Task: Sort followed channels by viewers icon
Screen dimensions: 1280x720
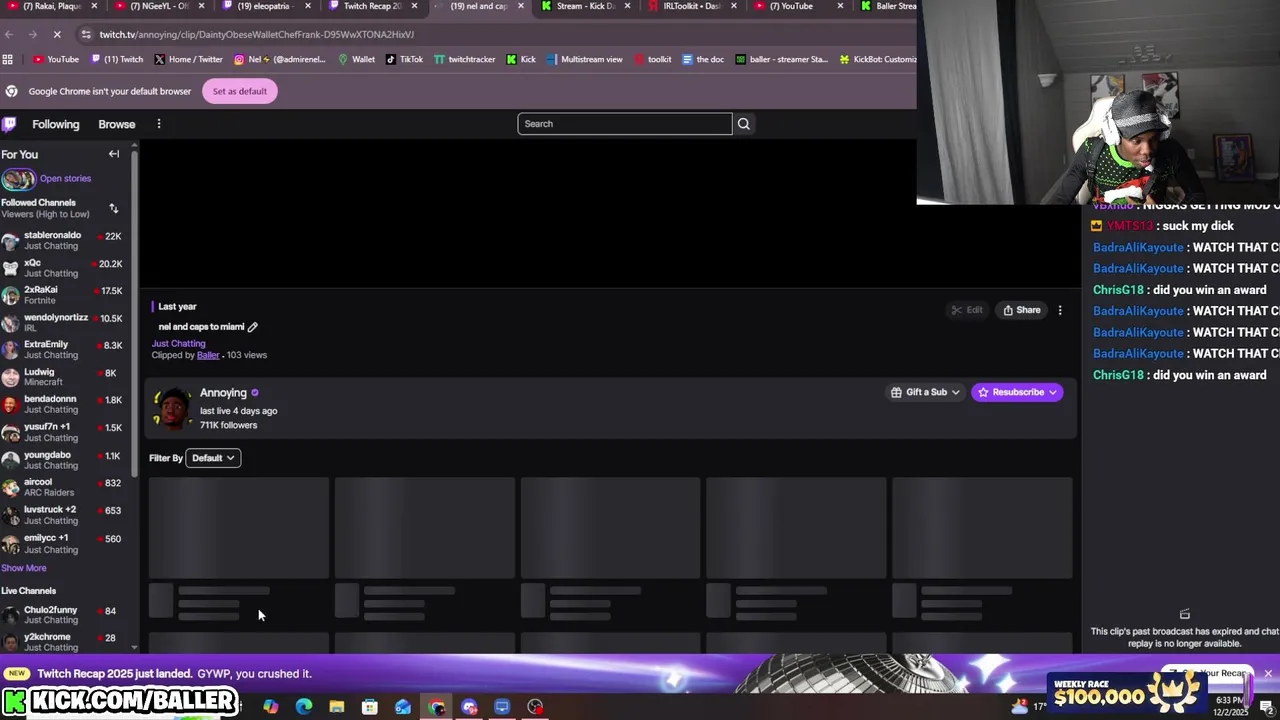Action: pos(114,208)
